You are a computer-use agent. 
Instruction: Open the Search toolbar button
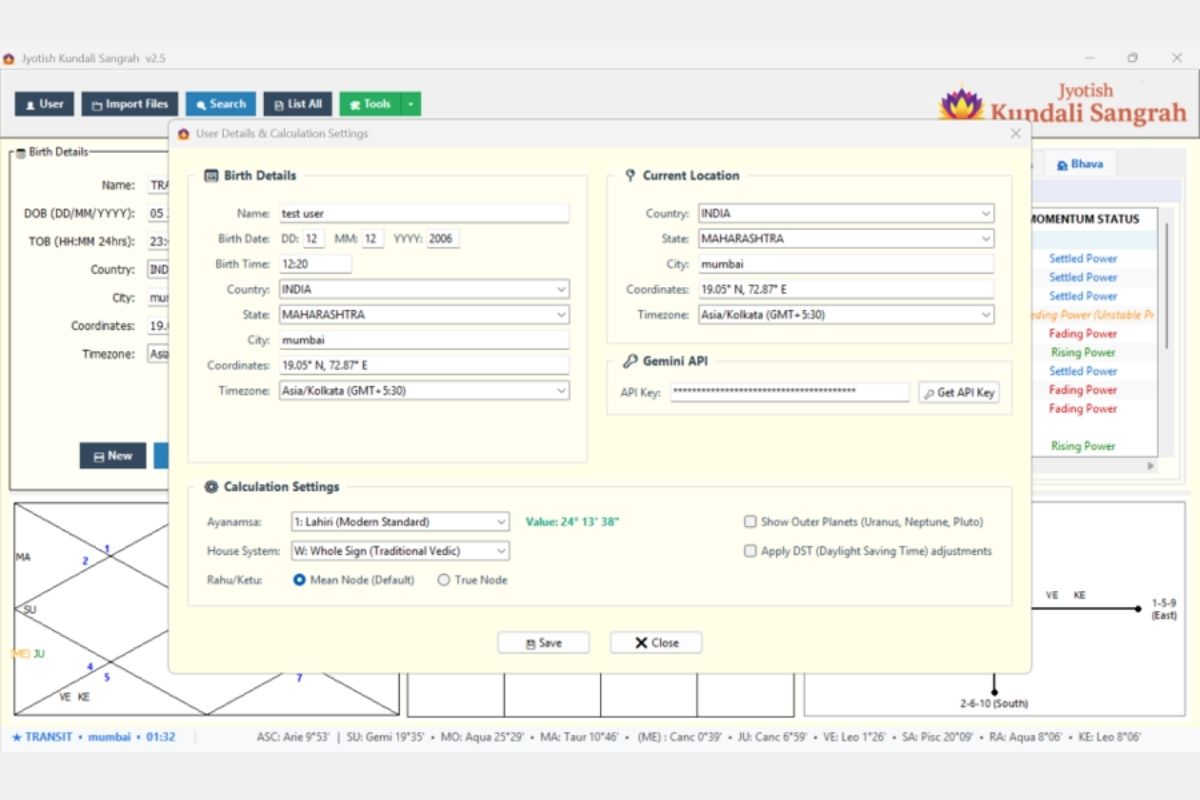coord(221,104)
